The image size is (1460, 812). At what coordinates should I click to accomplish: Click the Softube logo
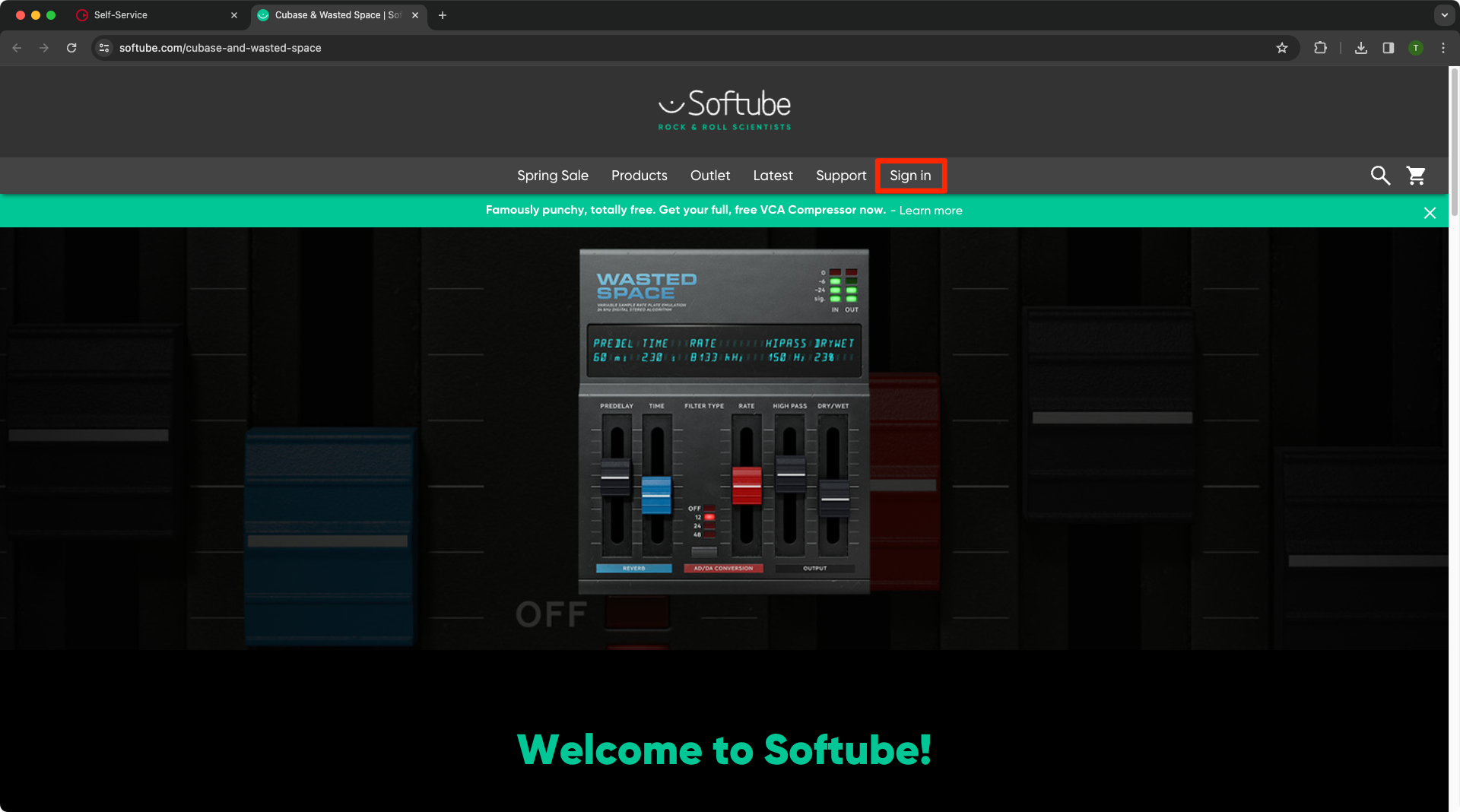(724, 110)
